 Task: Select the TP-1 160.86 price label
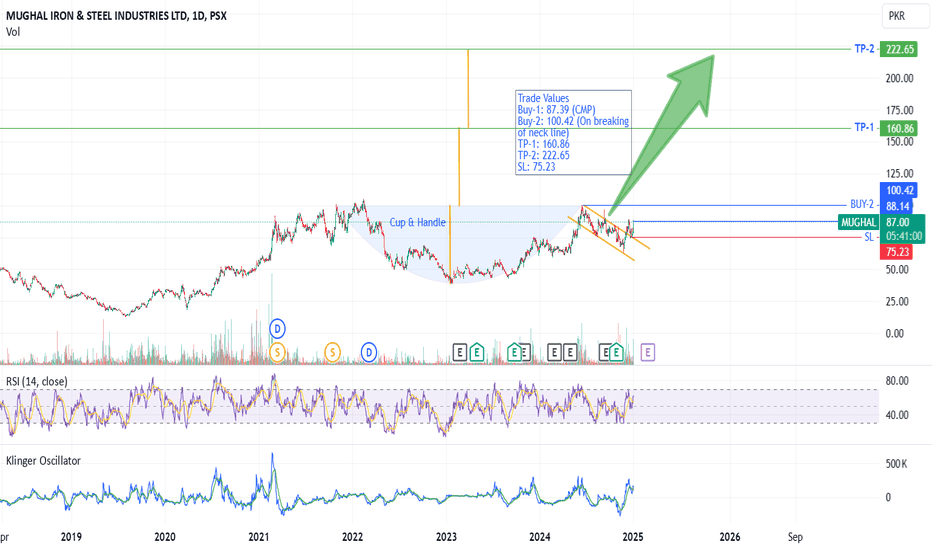900,128
